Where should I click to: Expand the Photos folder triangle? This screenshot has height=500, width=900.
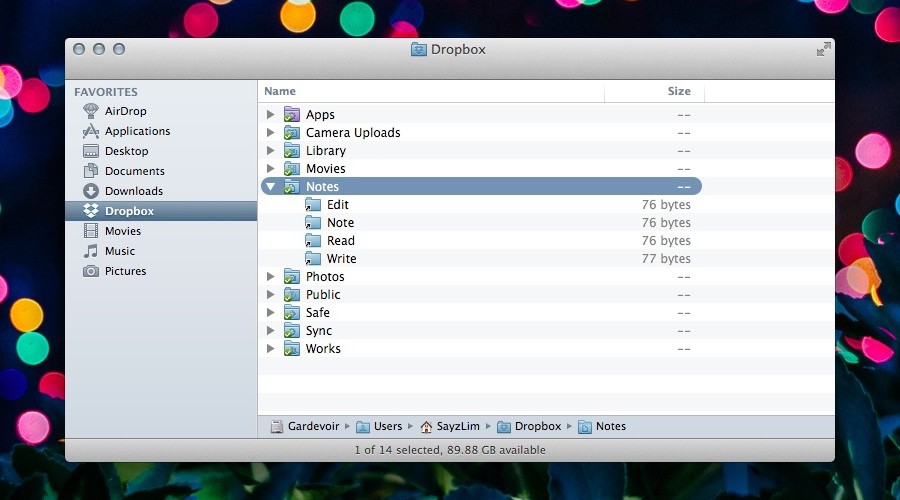tap(271, 277)
